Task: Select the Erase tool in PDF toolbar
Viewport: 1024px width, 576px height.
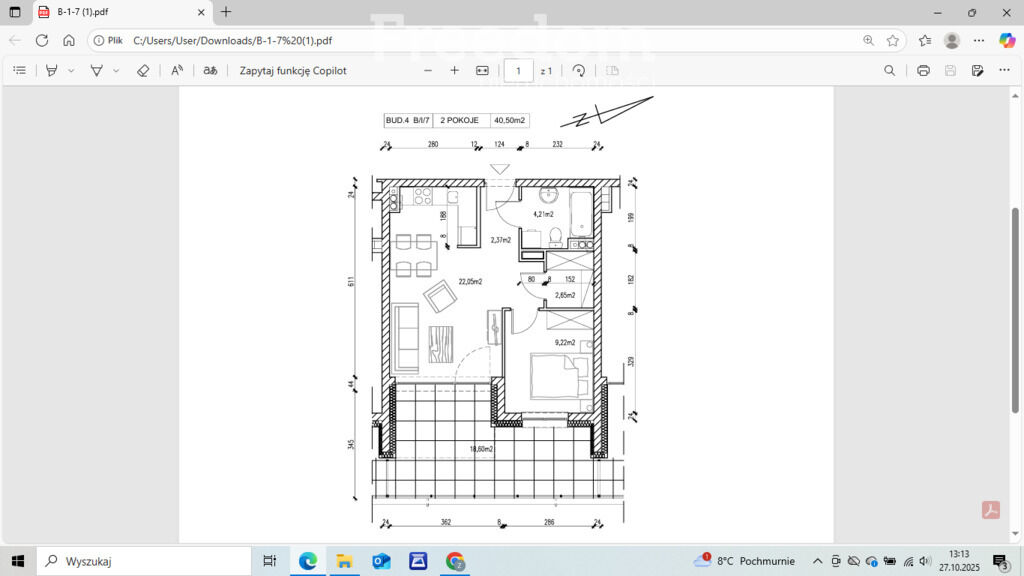Action: click(x=142, y=71)
